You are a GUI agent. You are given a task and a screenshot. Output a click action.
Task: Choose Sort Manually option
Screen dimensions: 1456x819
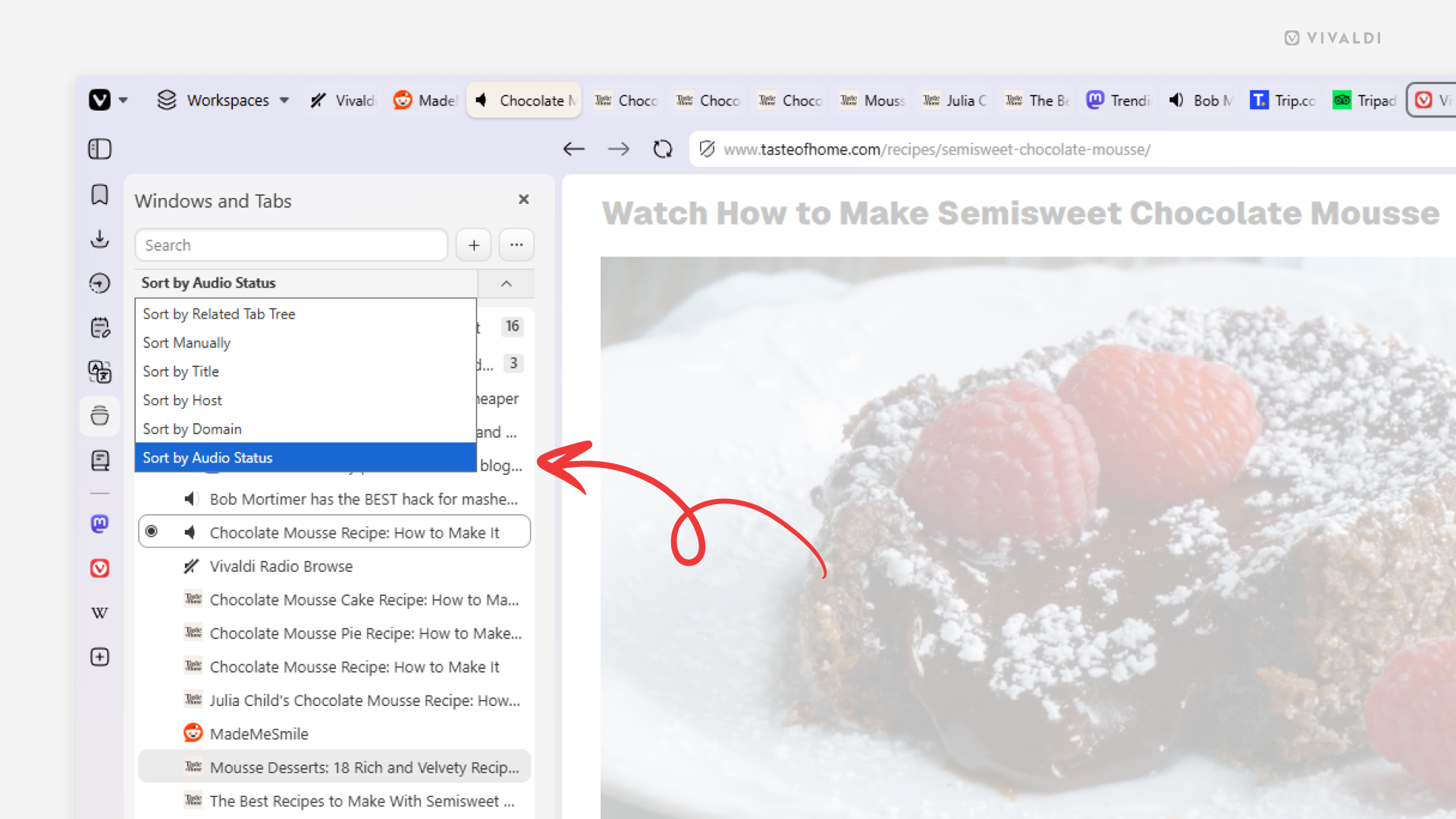point(306,343)
